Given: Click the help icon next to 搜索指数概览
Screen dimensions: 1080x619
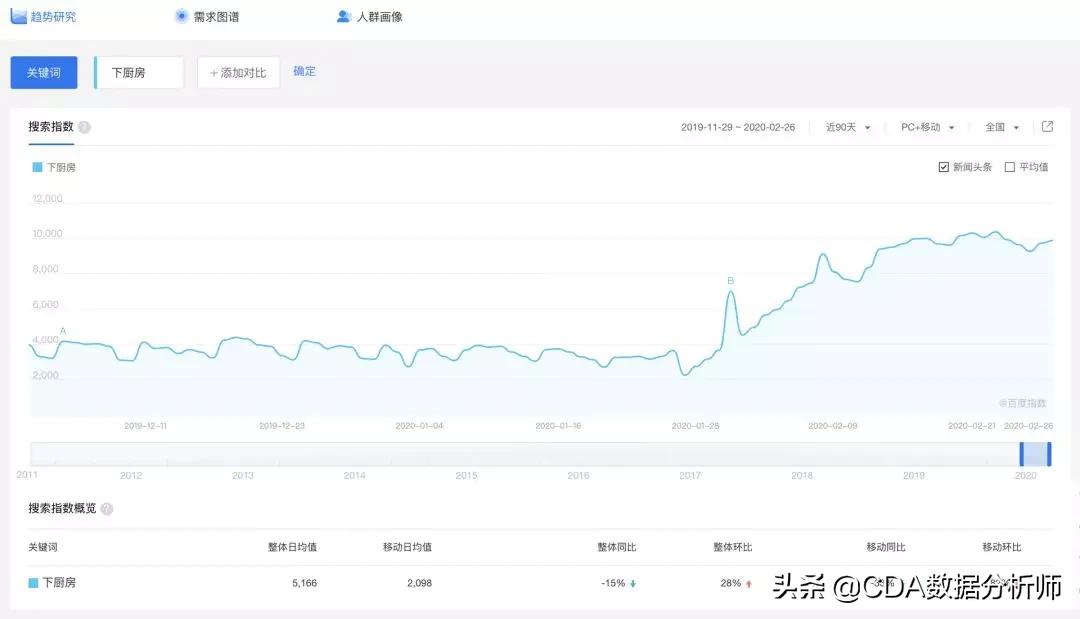Looking at the screenshot, I should click(107, 509).
